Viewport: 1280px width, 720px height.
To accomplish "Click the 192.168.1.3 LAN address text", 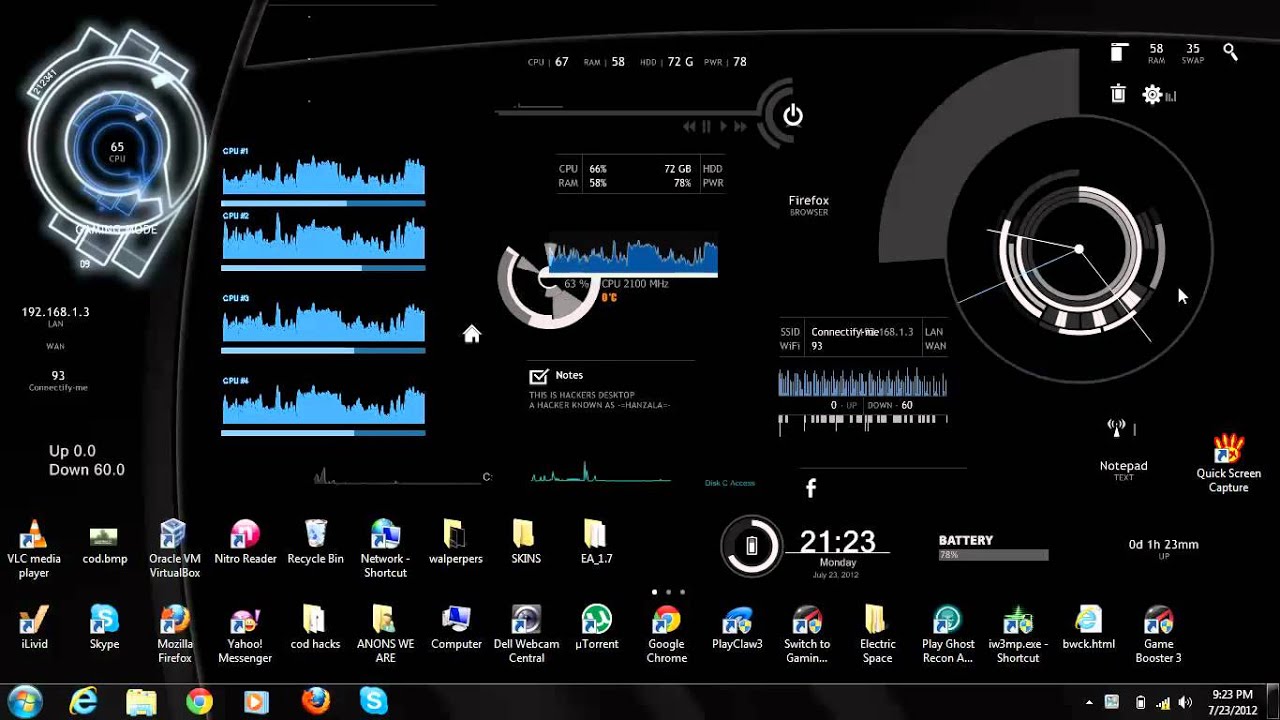I will tap(55, 312).
